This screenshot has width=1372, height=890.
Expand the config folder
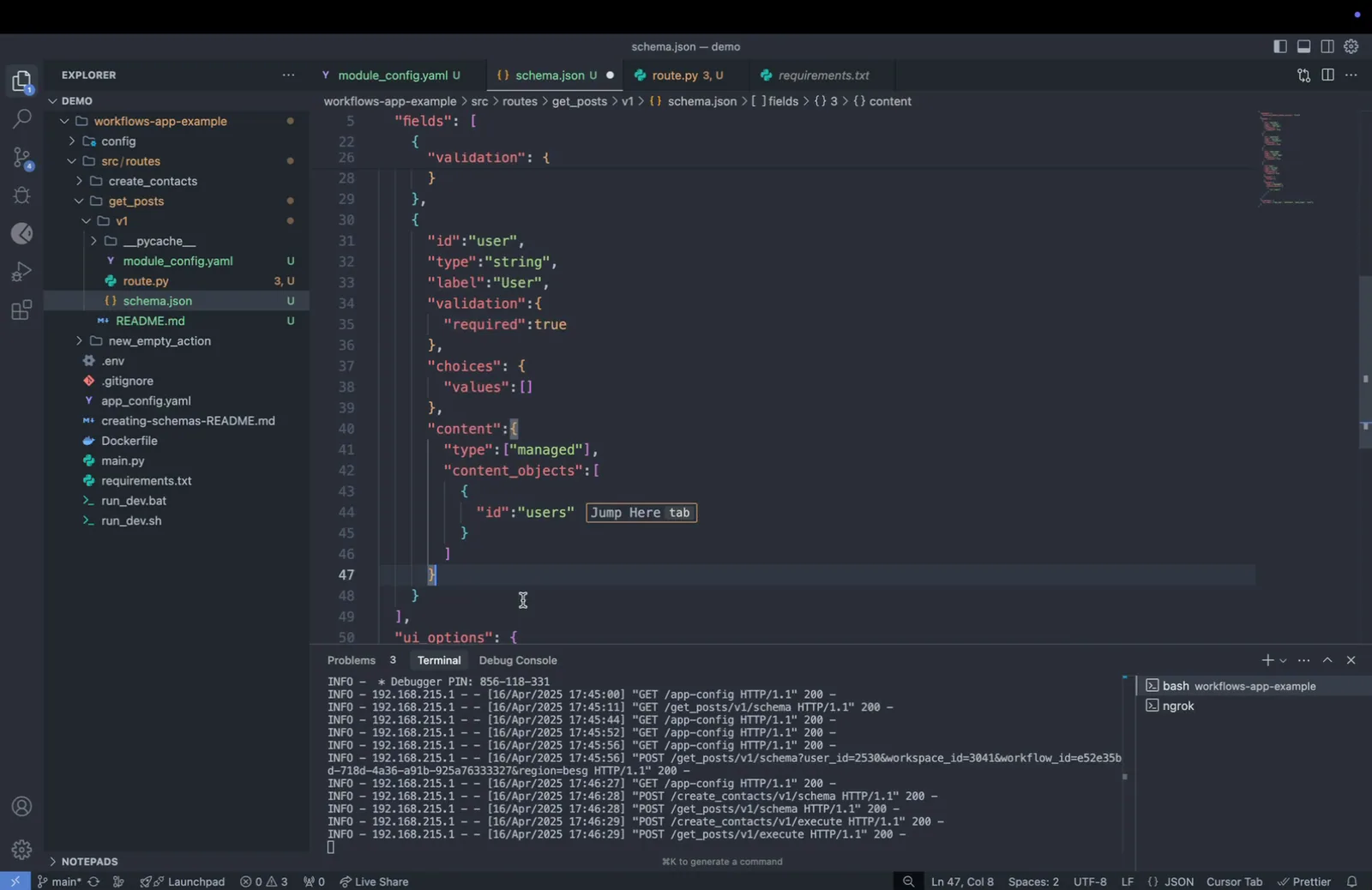(72, 141)
